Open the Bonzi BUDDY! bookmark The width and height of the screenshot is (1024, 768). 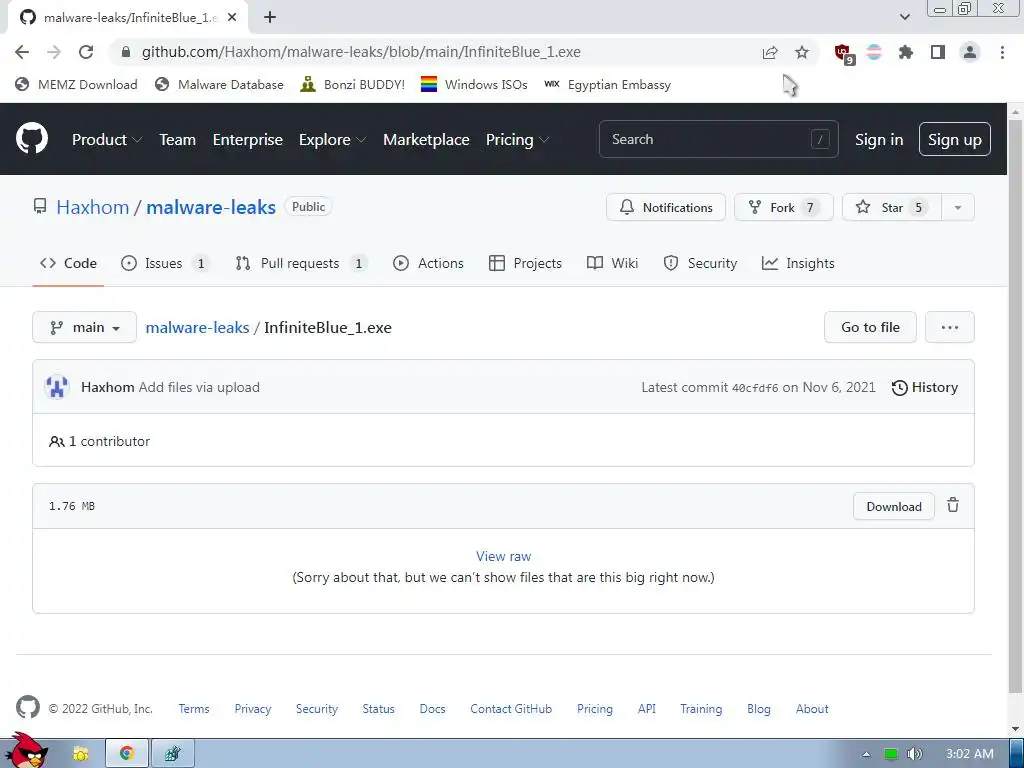point(353,85)
